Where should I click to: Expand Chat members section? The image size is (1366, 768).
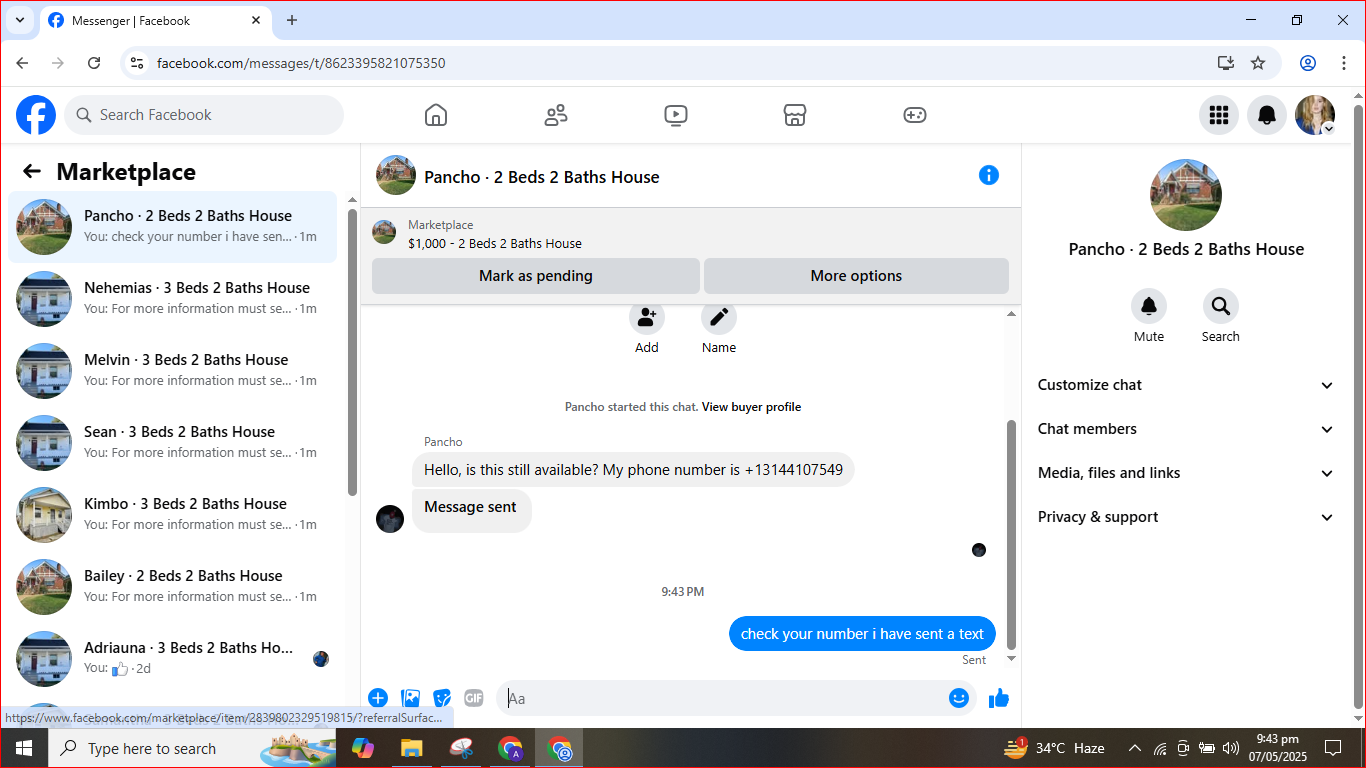coord(1186,429)
